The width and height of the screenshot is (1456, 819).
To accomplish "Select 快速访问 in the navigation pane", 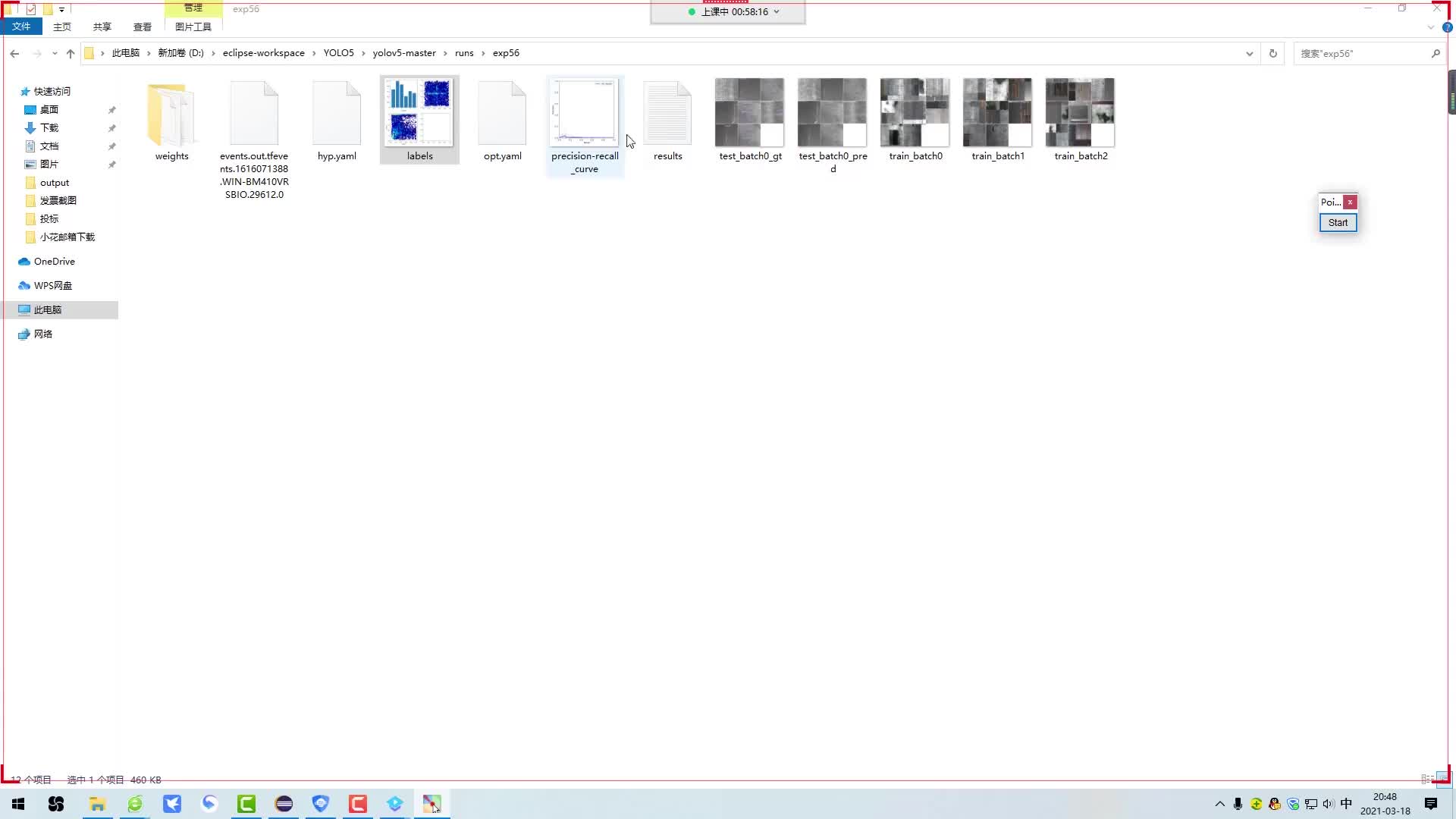I will 52,91.
